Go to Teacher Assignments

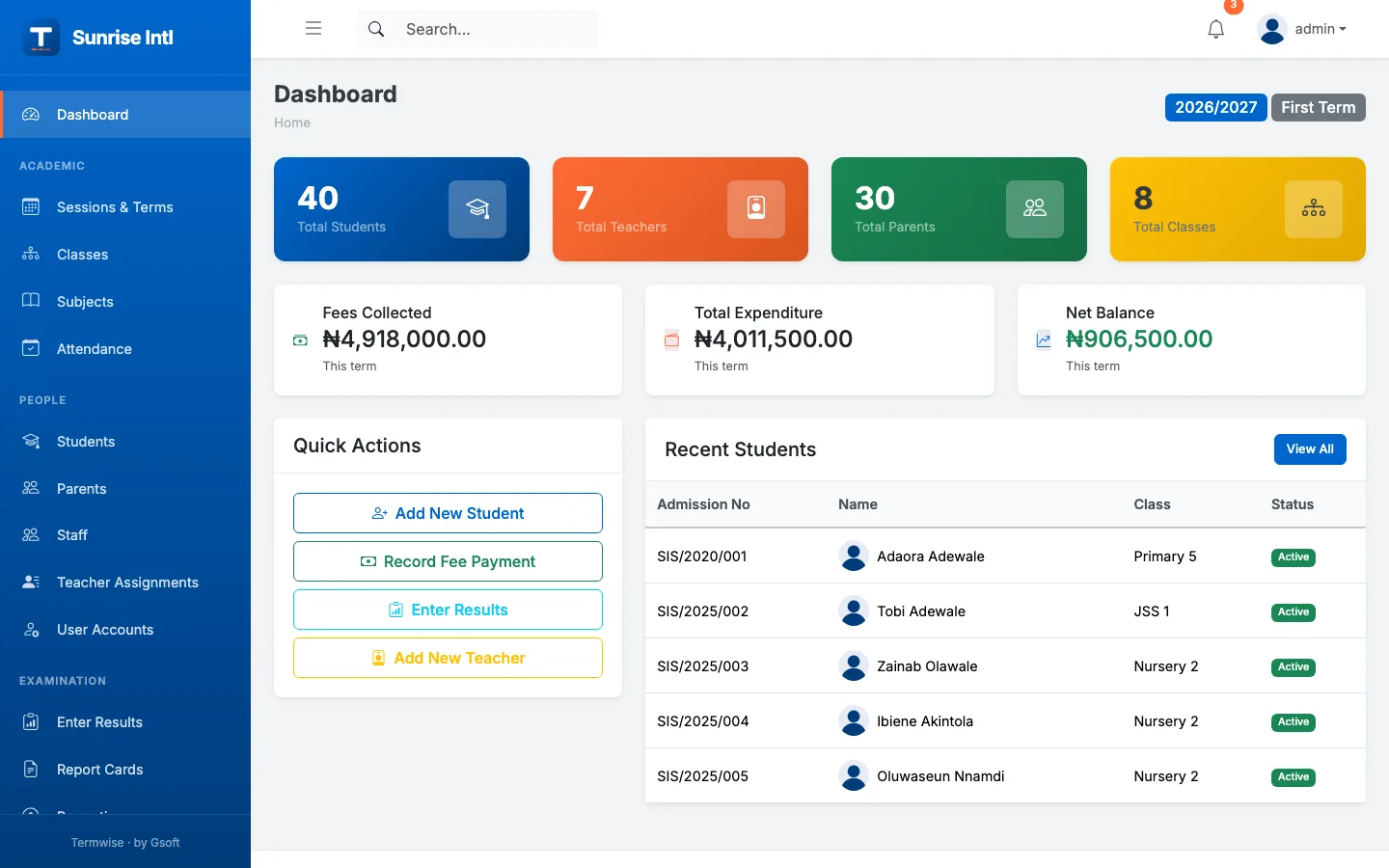tap(125, 583)
